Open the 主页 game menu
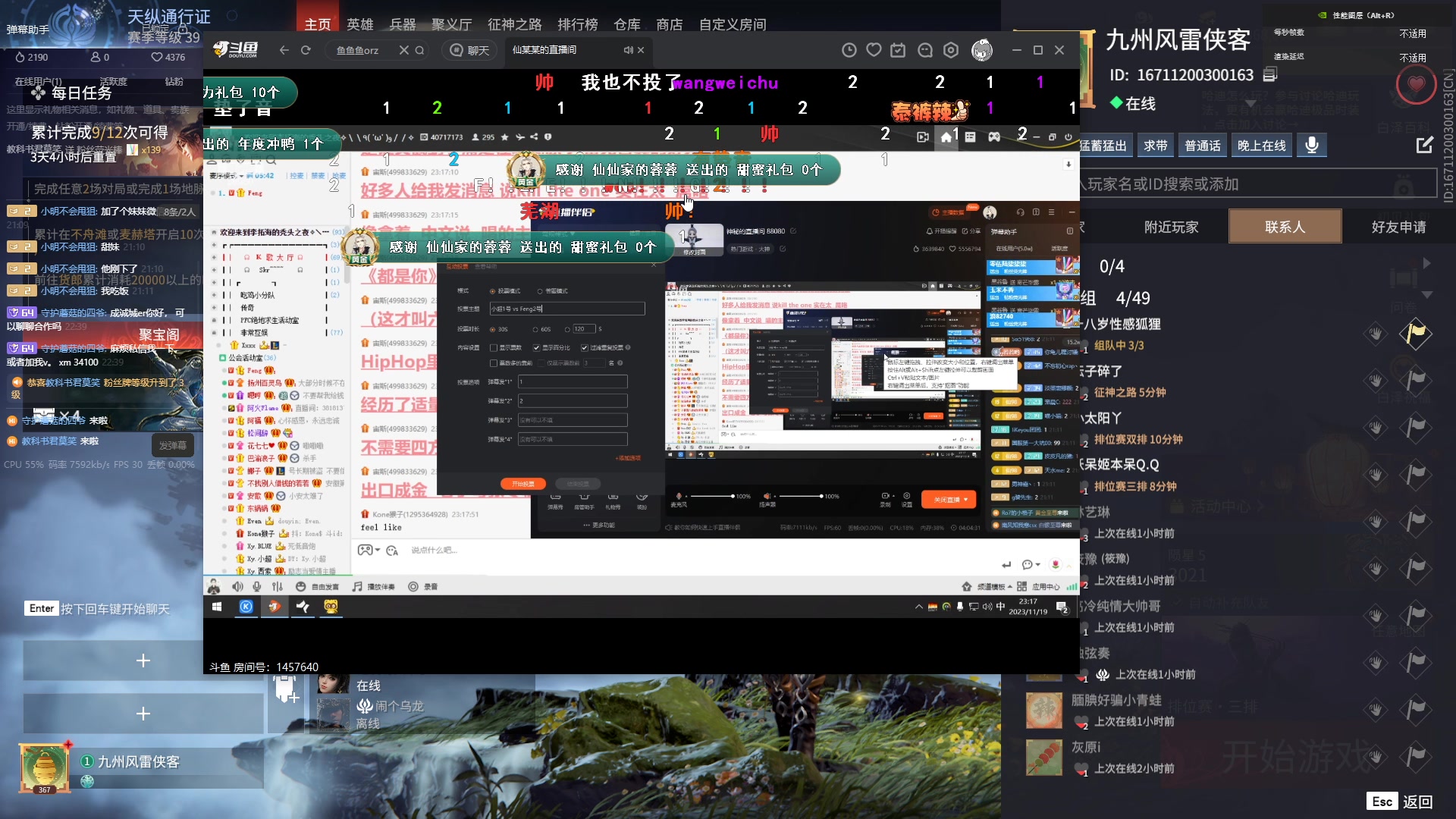Viewport: 1456px width, 819px height. tap(317, 24)
